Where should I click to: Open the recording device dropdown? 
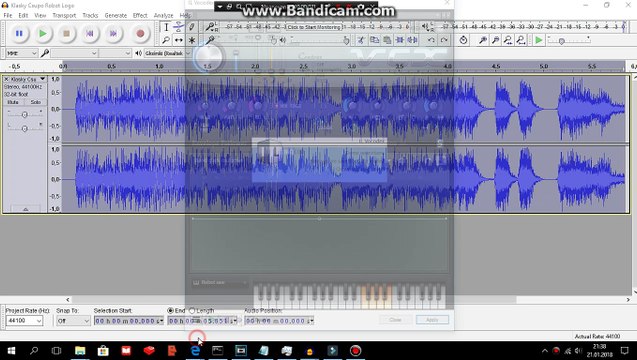click(x=74, y=53)
